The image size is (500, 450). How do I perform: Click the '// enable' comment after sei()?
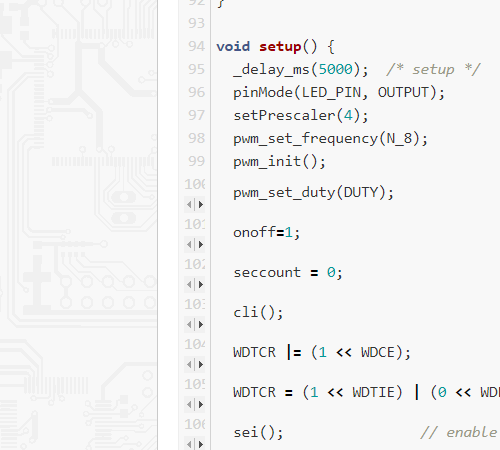pos(459,433)
